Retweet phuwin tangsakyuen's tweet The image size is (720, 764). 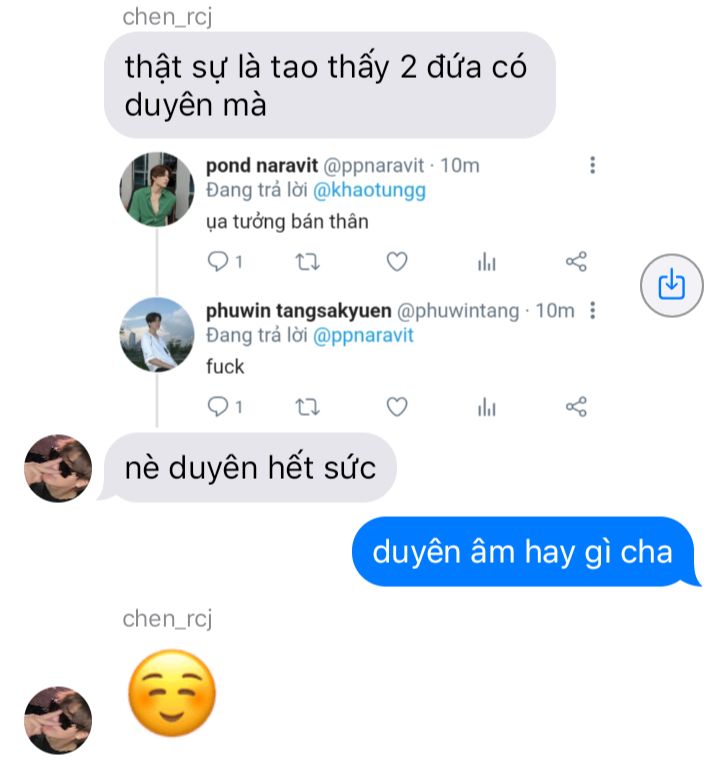click(308, 407)
